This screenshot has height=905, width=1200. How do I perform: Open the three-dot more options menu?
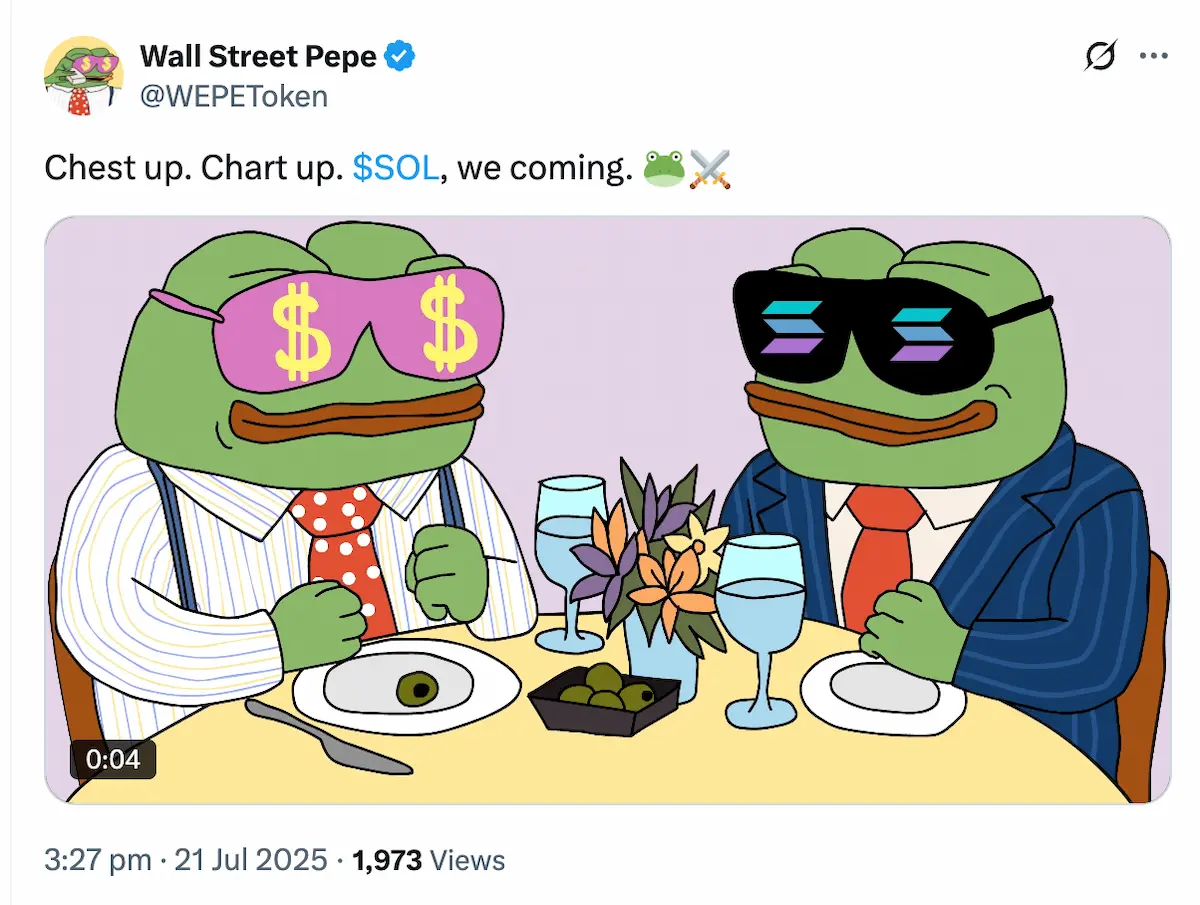[x=1153, y=58]
